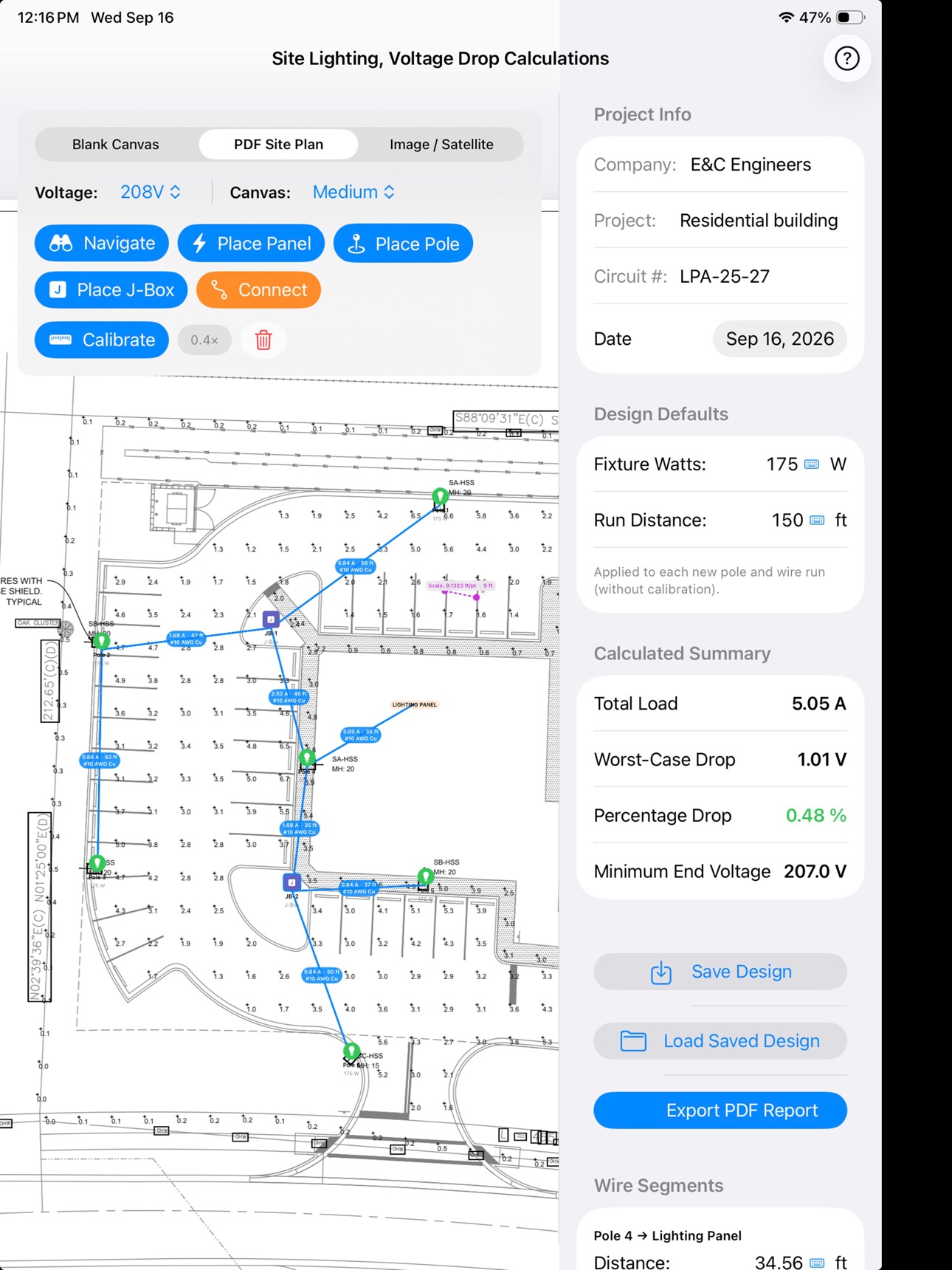This screenshot has width=952, height=1270.
Task: Select the Pole 4 green marker
Action: pyautogui.click(x=307, y=758)
